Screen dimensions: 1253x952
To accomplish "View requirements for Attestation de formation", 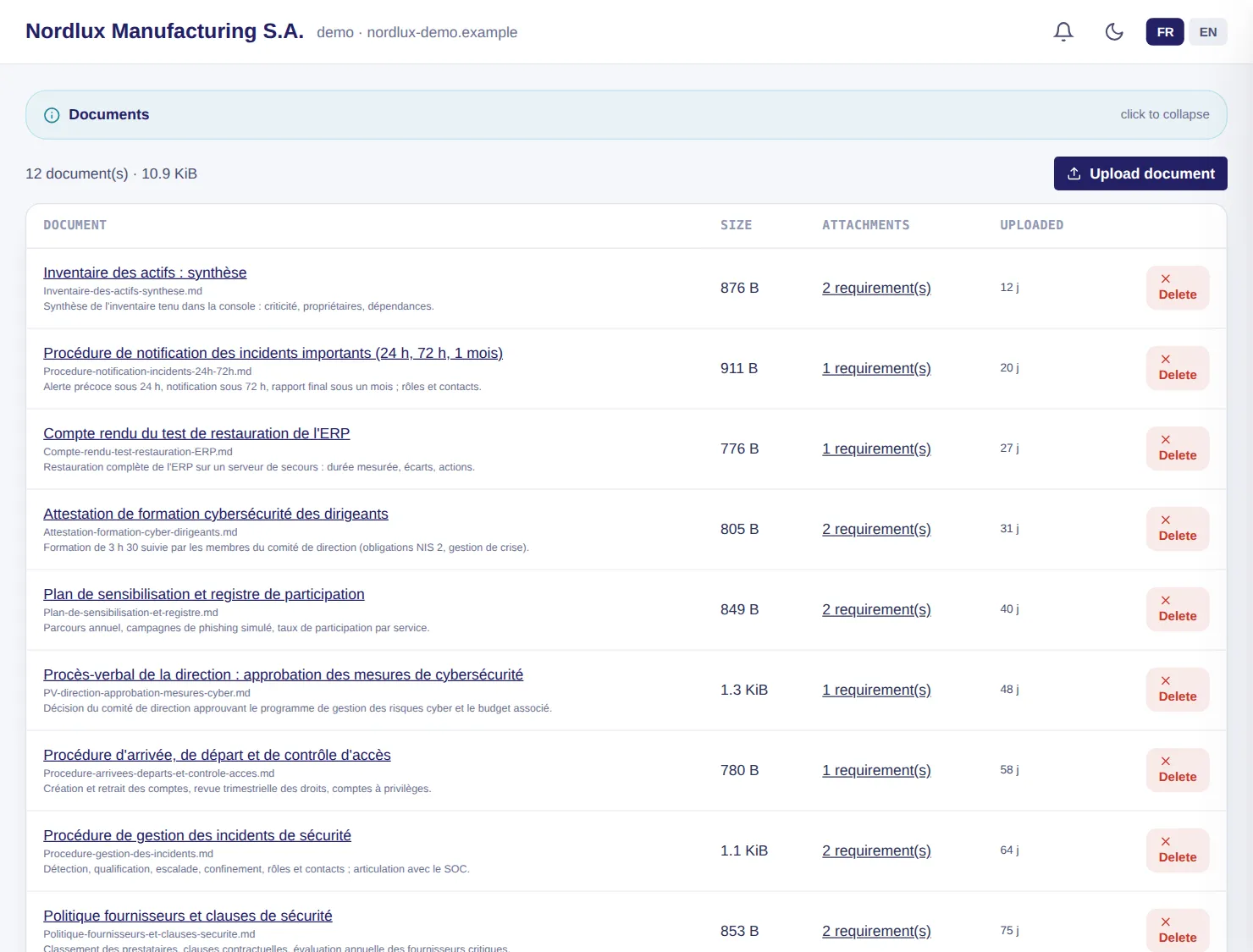I will pyautogui.click(x=876, y=529).
